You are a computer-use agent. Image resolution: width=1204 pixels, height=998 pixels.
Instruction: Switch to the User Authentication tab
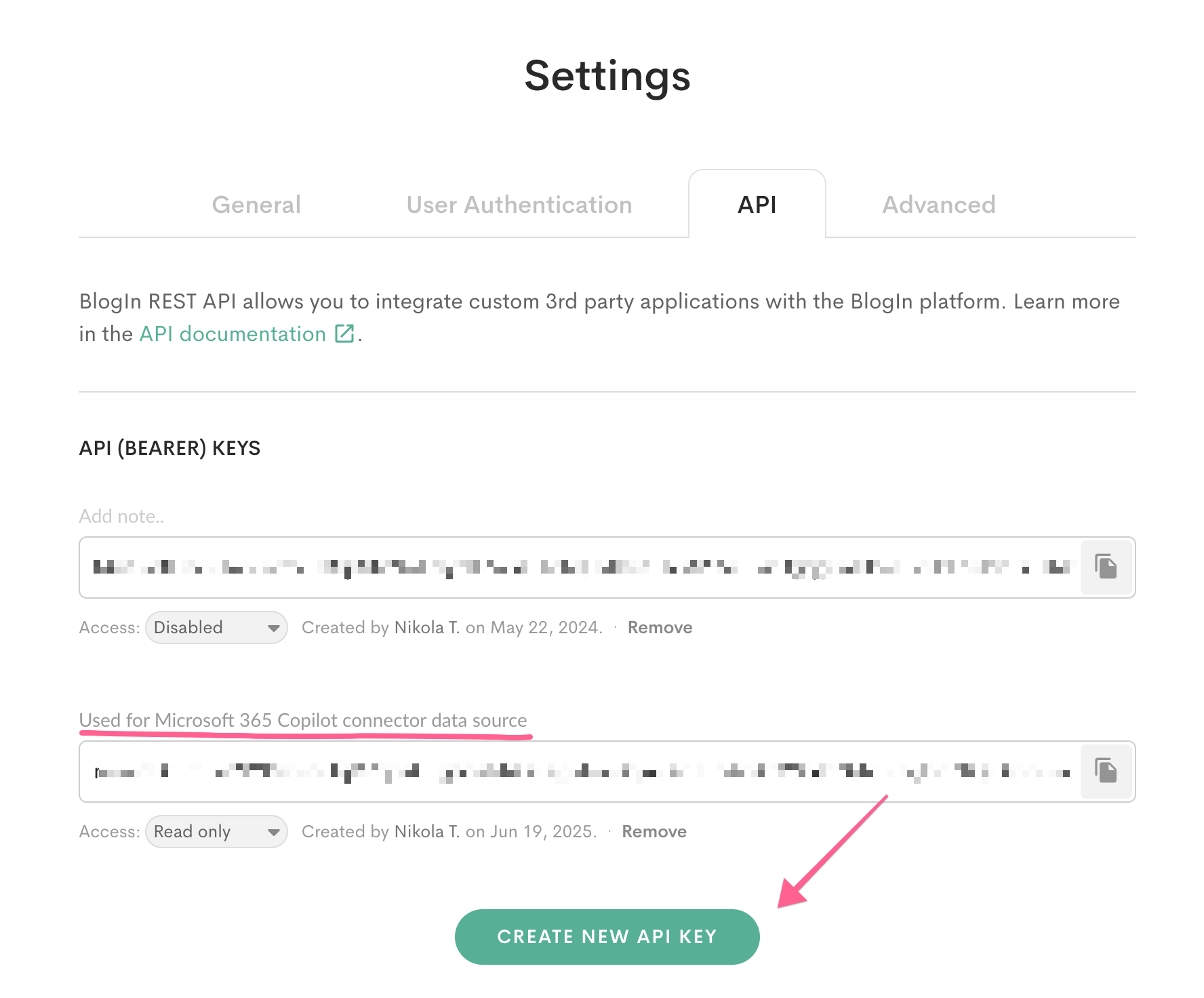tap(519, 205)
